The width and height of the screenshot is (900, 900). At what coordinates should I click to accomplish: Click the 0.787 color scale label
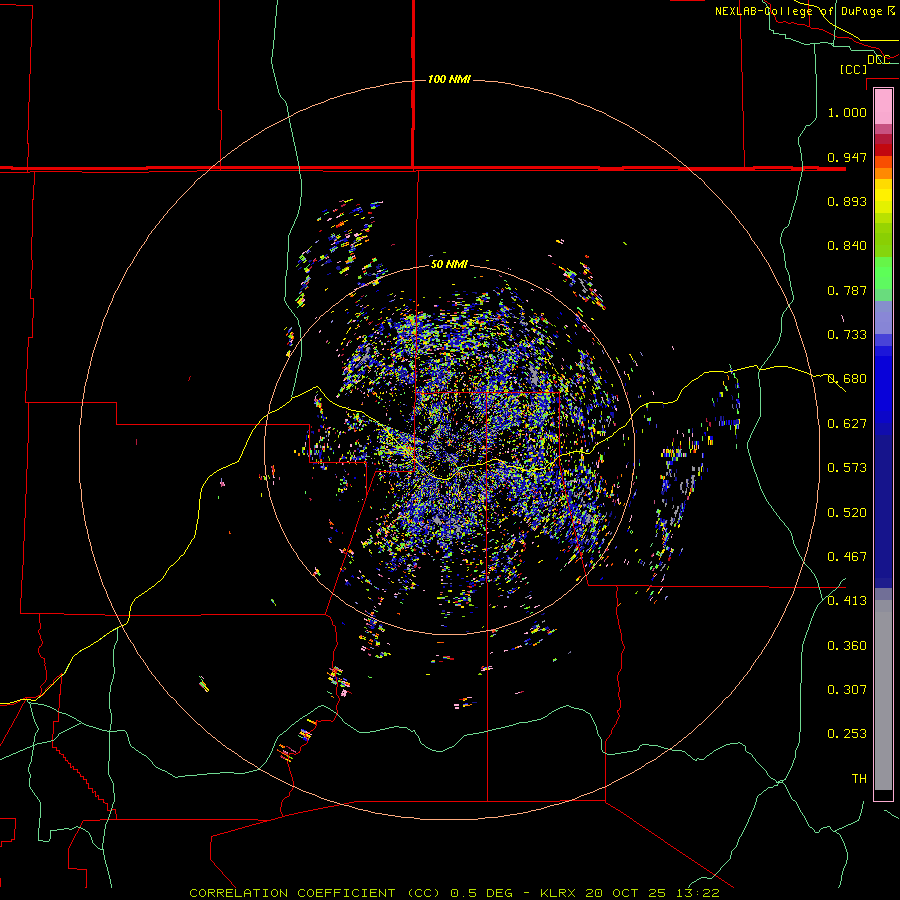click(x=847, y=290)
